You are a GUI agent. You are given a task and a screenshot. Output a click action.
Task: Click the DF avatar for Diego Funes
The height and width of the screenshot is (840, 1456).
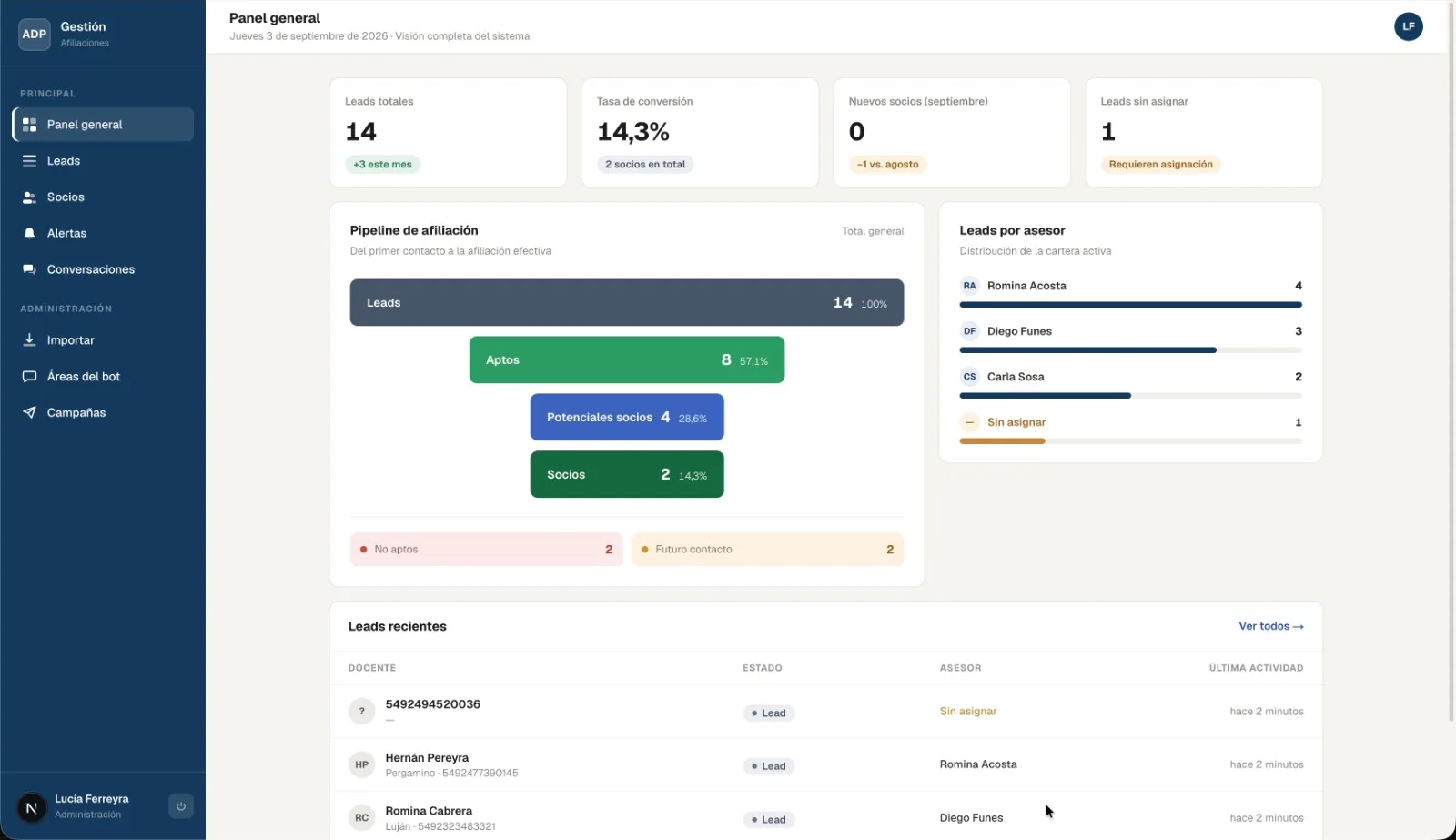969,331
